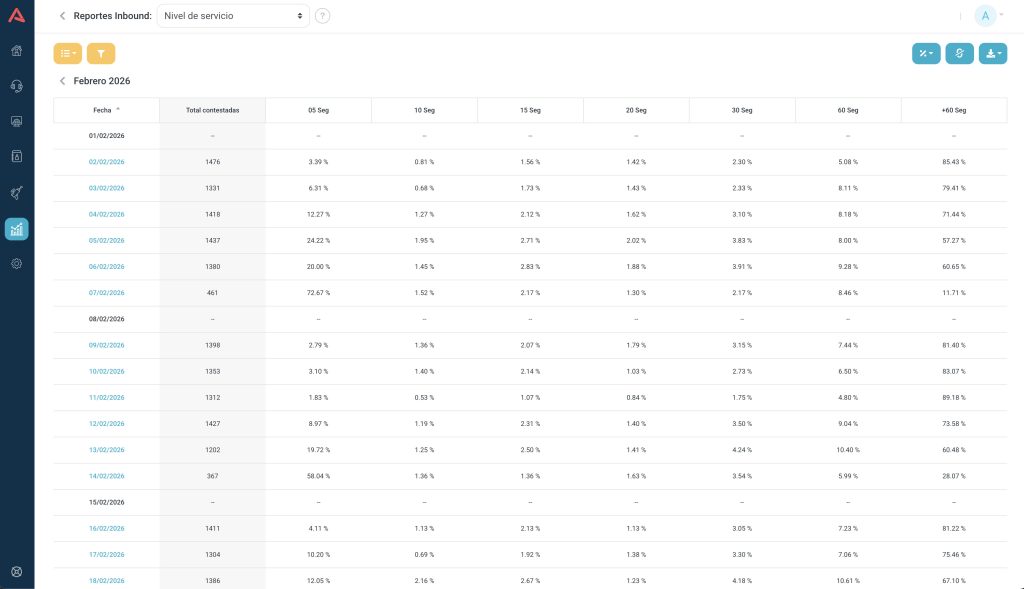Sort by the Fecha column header
This screenshot has width=1024, height=589.
point(106,110)
